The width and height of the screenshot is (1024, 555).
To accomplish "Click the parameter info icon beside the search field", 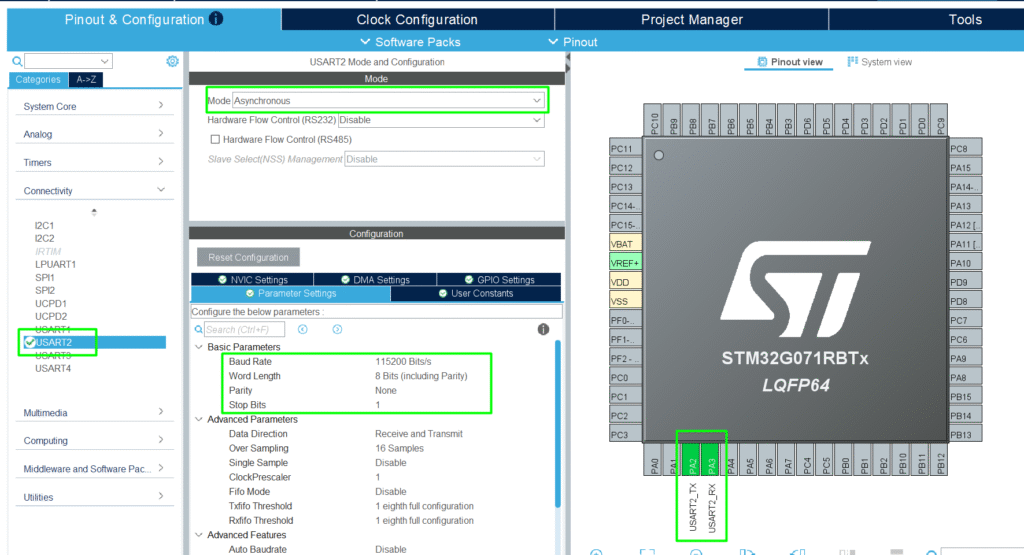I will pyautogui.click(x=543, y=329).
